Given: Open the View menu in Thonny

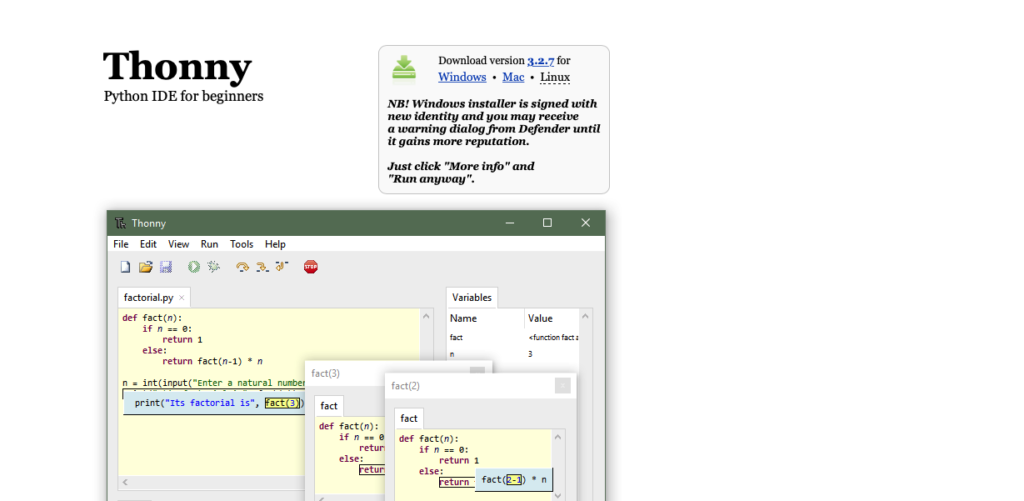Looking at the screenshot, I should click(178, 244).
